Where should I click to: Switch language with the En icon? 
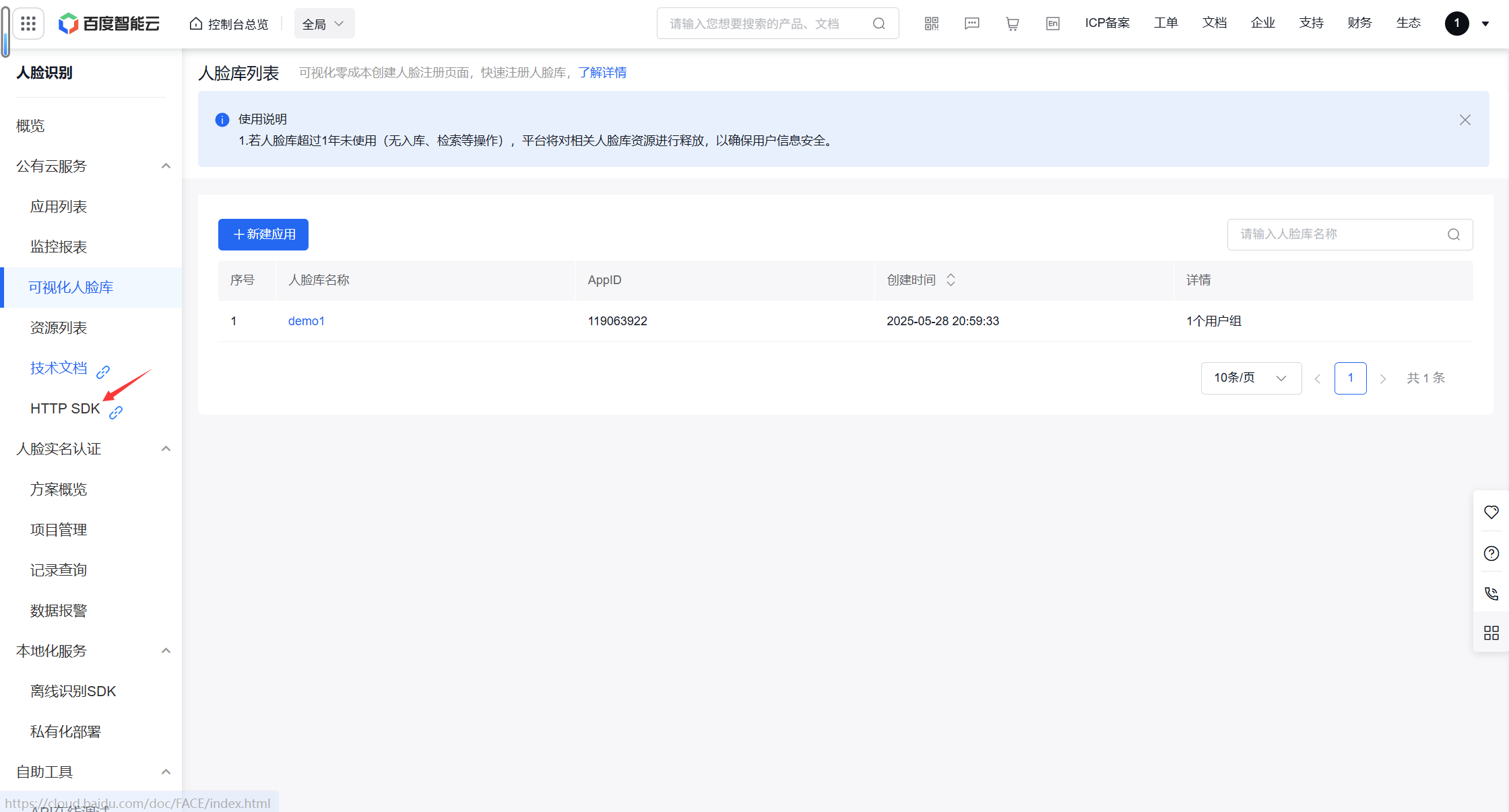[x=1052, y=24]
